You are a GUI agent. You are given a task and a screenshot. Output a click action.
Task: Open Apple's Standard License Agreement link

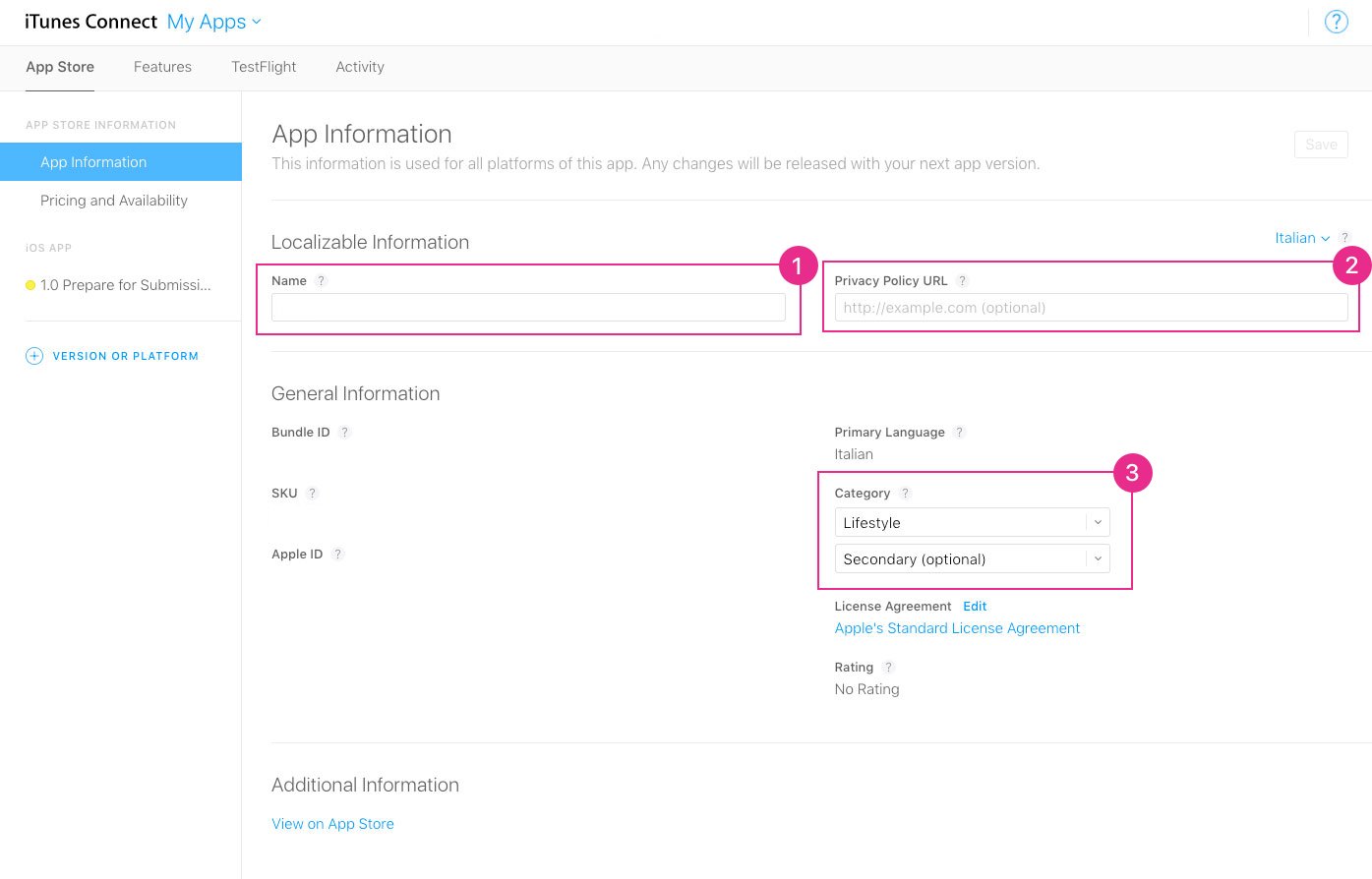(x=957, y=628)
